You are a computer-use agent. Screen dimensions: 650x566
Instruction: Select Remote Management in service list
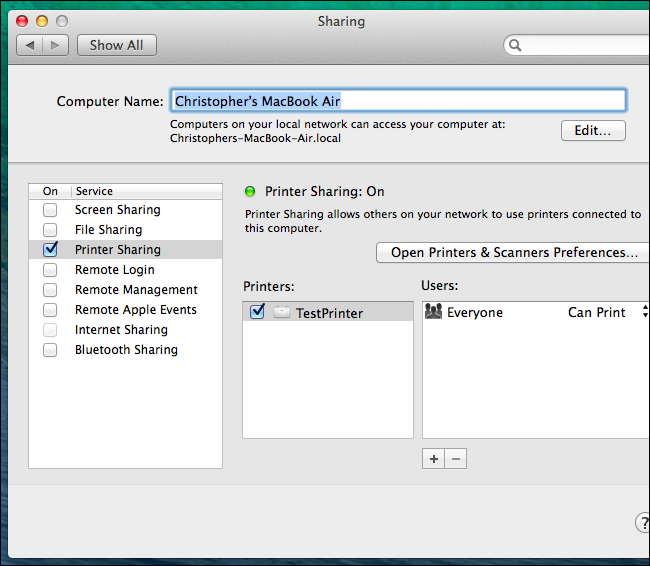pos(136,290)
